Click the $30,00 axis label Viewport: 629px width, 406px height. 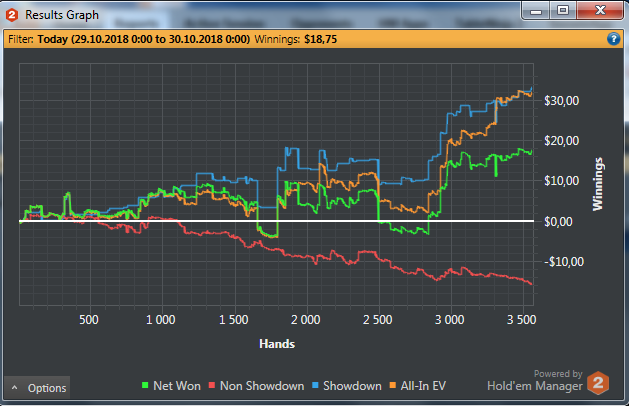(562, 101)
